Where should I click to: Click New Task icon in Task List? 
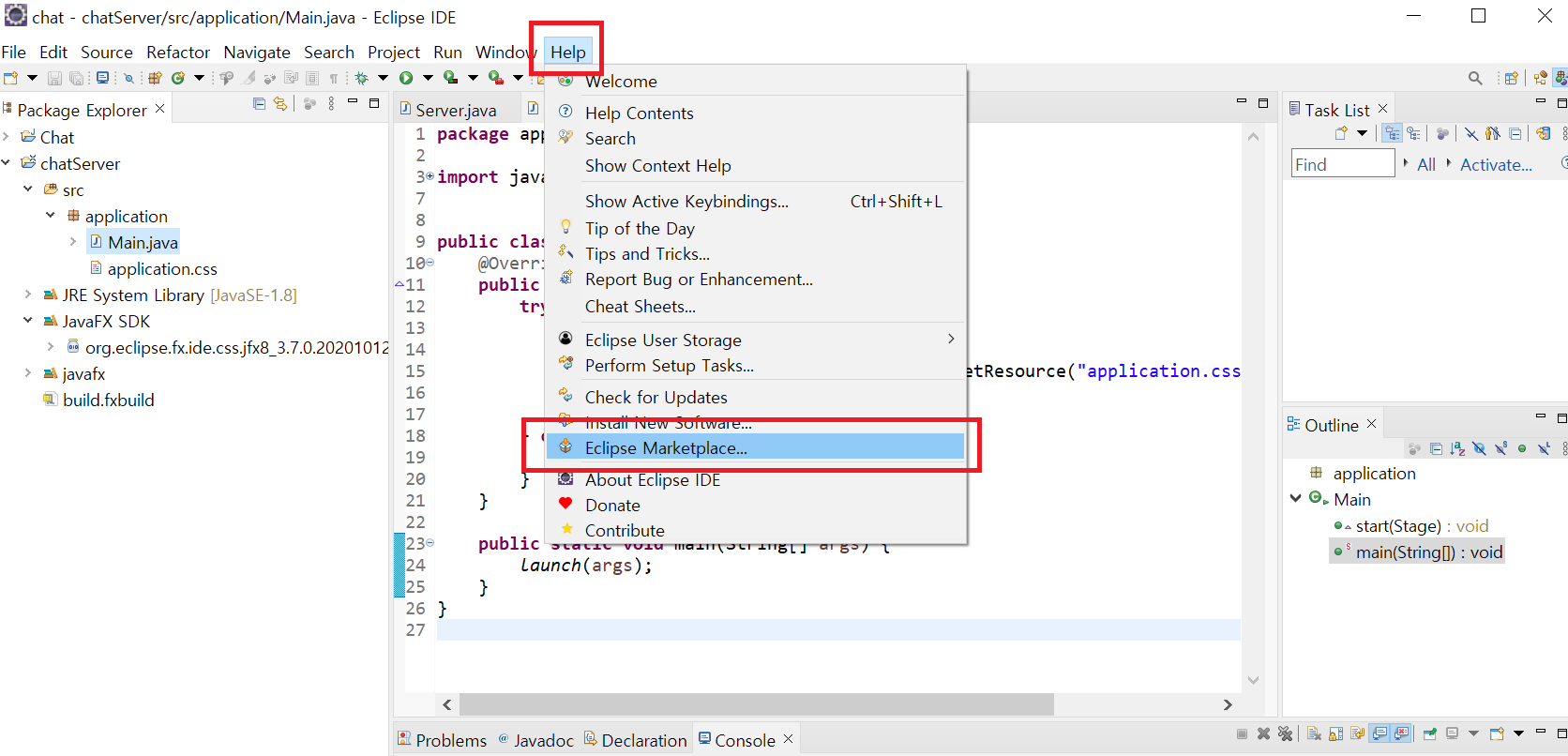pos(1341,133)
